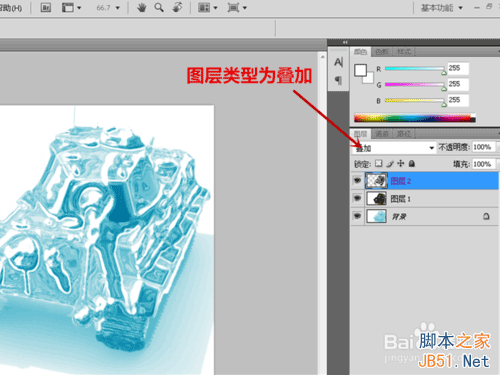Click the G value field showing 255
Image resolution: width=500 pixels, height=375 pixels.
pos(458,84)
